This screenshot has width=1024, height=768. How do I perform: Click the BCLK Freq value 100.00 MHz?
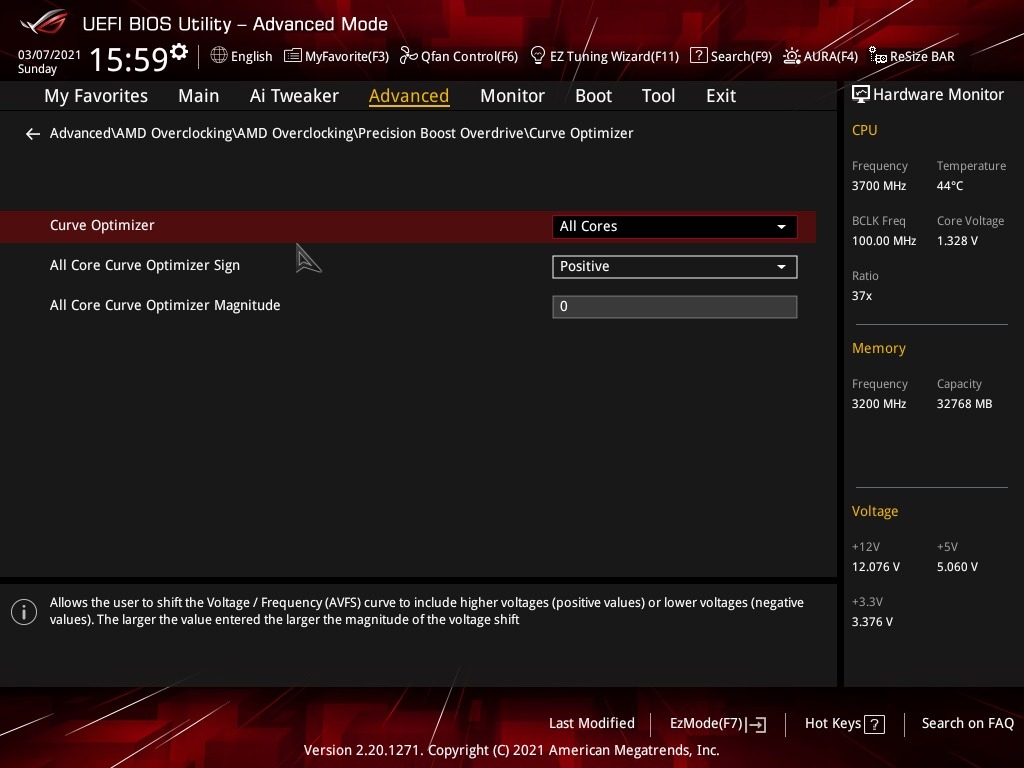coord(884,241)
